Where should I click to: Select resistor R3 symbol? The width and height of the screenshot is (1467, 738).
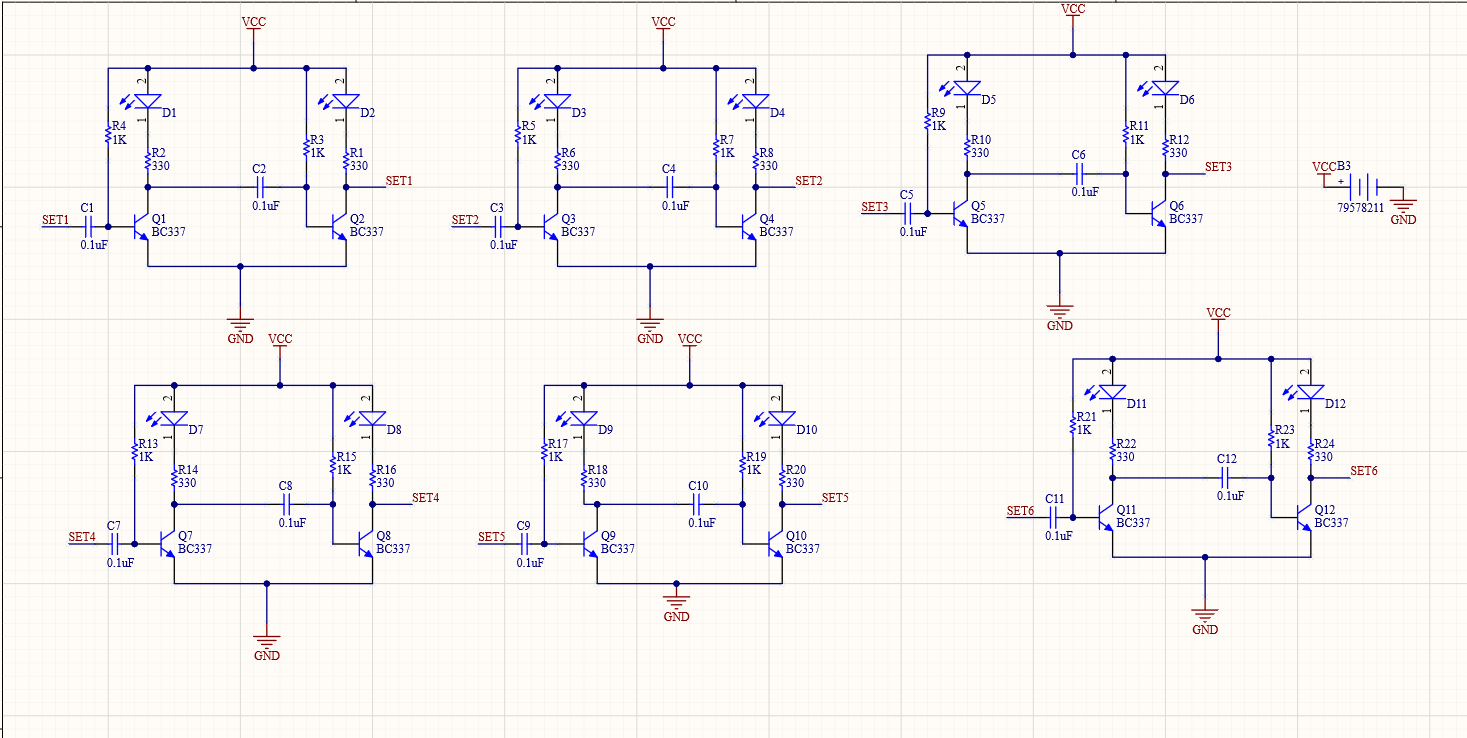306,147
